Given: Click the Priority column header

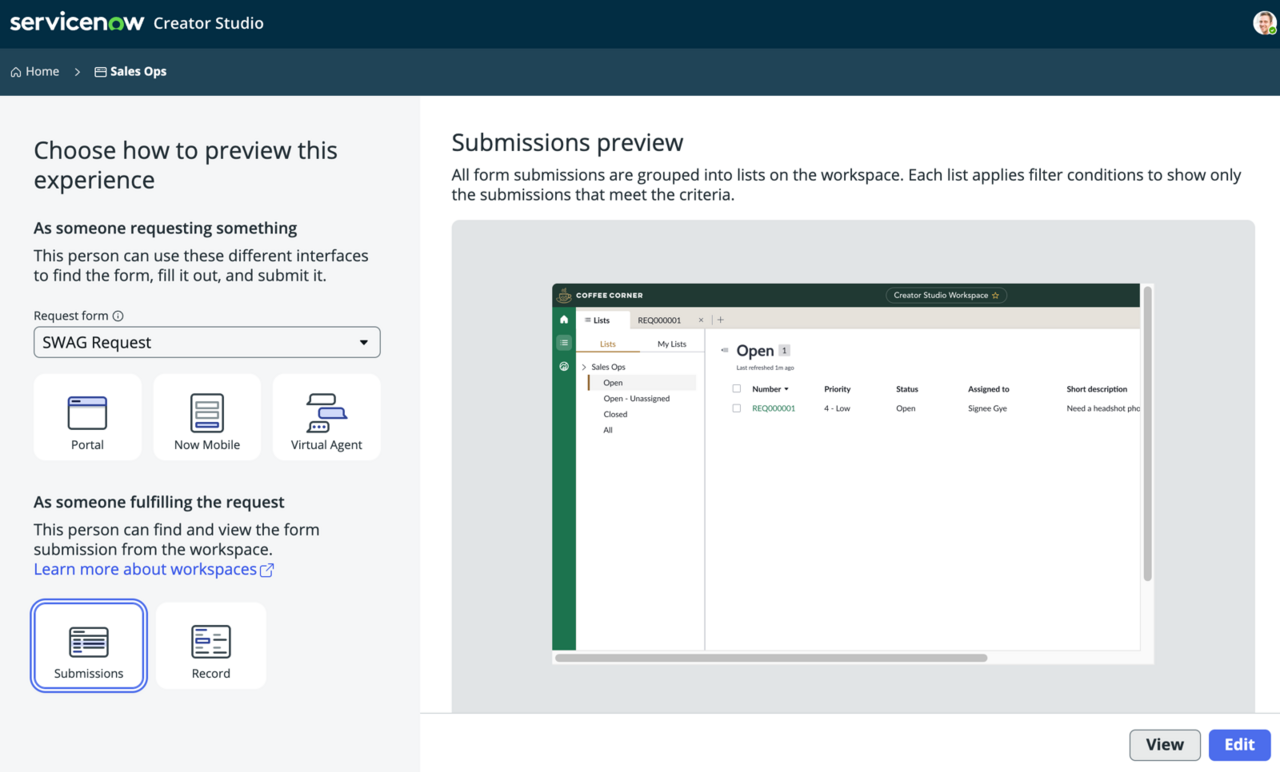Looking at the screenshot, I should [x=837, y=389].
